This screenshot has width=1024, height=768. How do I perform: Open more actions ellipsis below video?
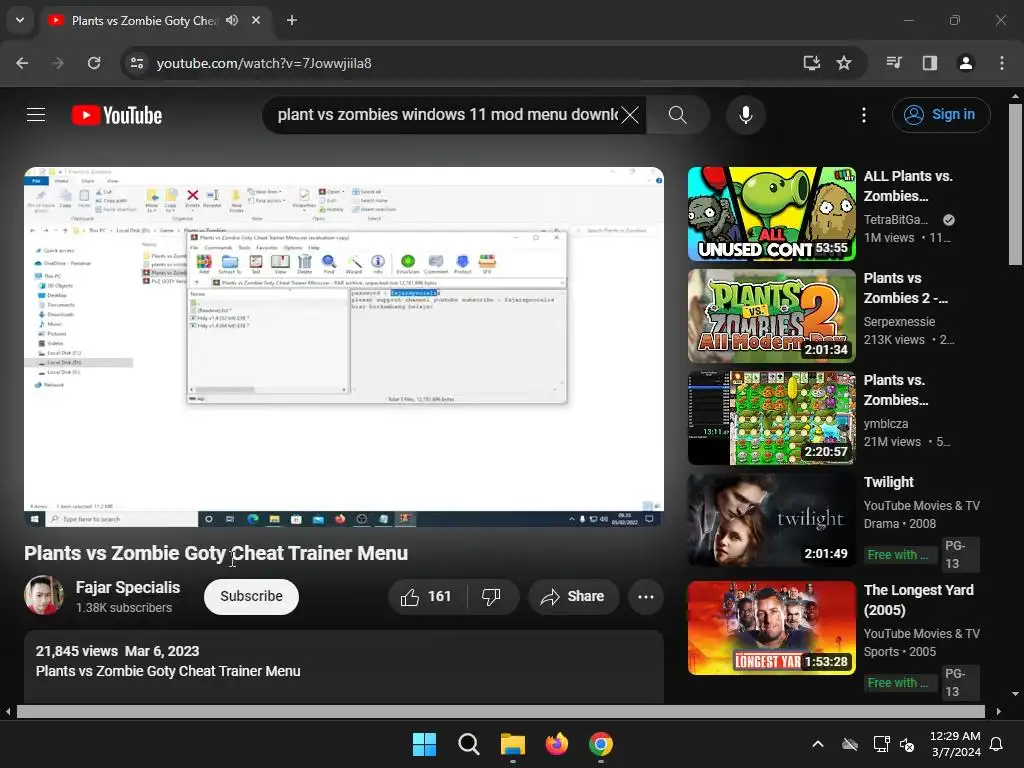646,597
